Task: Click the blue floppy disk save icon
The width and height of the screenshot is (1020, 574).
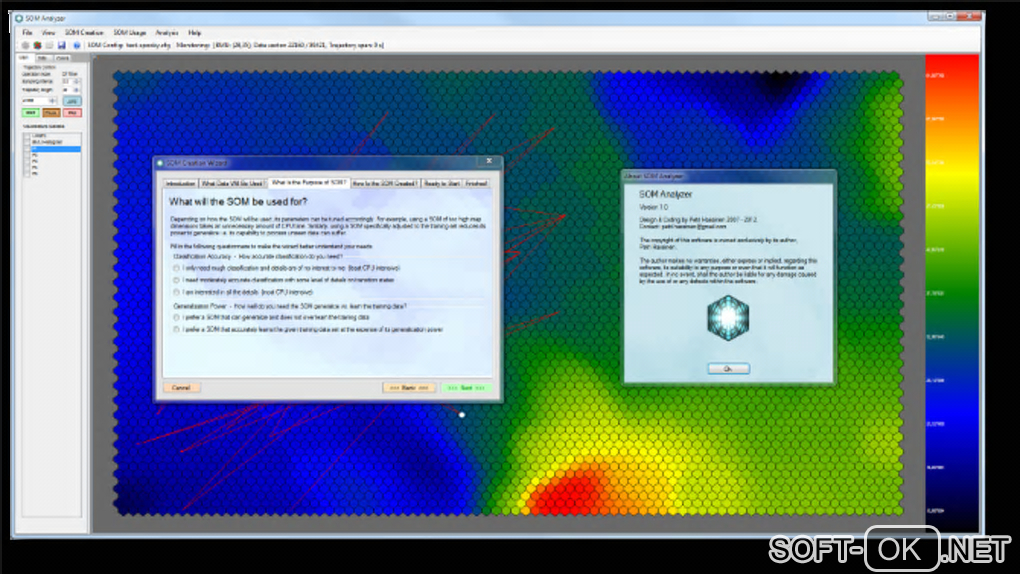Action: tap(62, 46)
